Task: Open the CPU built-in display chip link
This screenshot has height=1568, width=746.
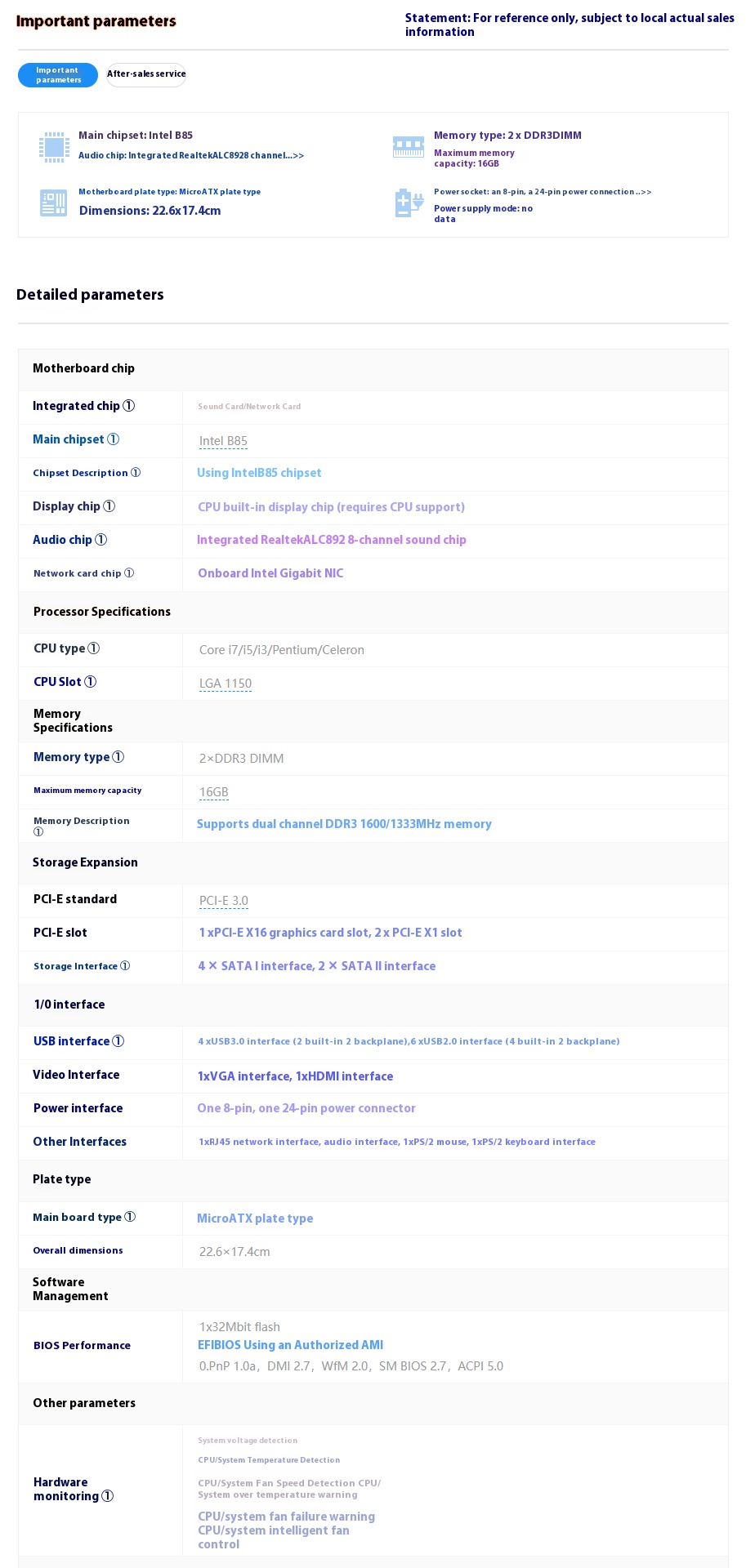Action: point(331,507)
